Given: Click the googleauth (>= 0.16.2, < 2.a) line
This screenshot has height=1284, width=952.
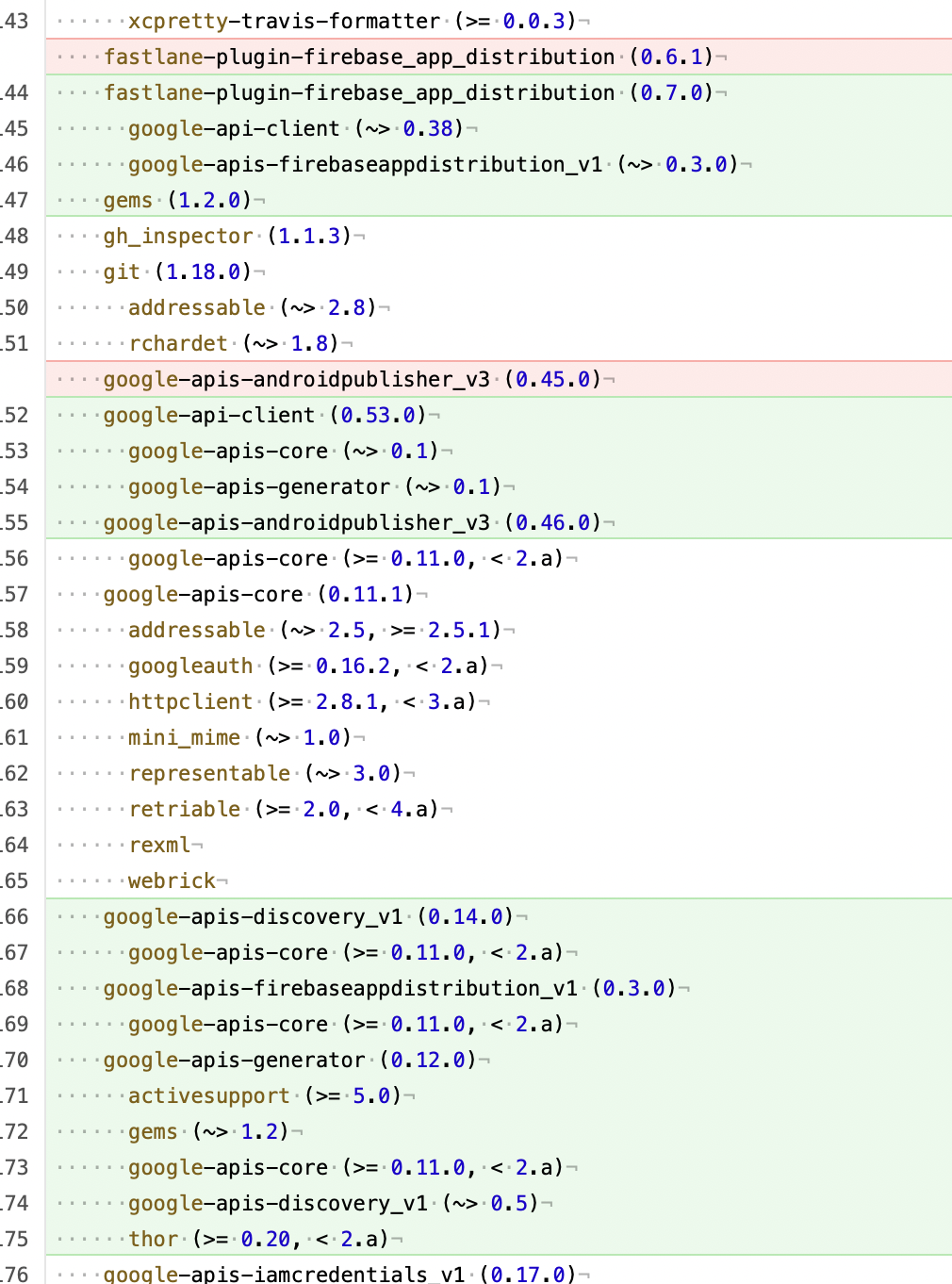Looking at the screenshot, I should tap(500, 666).
